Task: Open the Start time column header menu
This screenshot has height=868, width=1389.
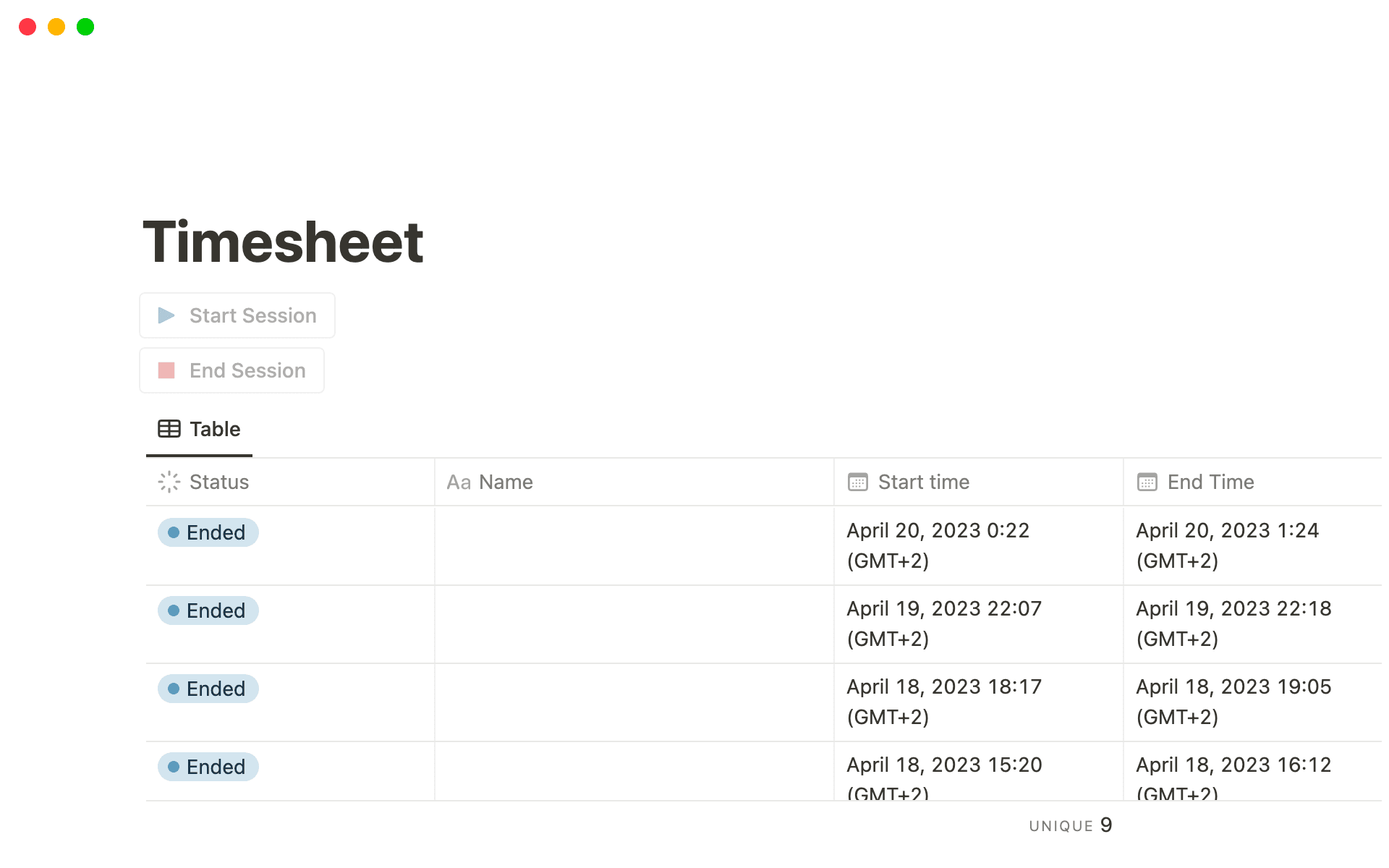Action: click(x=923, y=481)
